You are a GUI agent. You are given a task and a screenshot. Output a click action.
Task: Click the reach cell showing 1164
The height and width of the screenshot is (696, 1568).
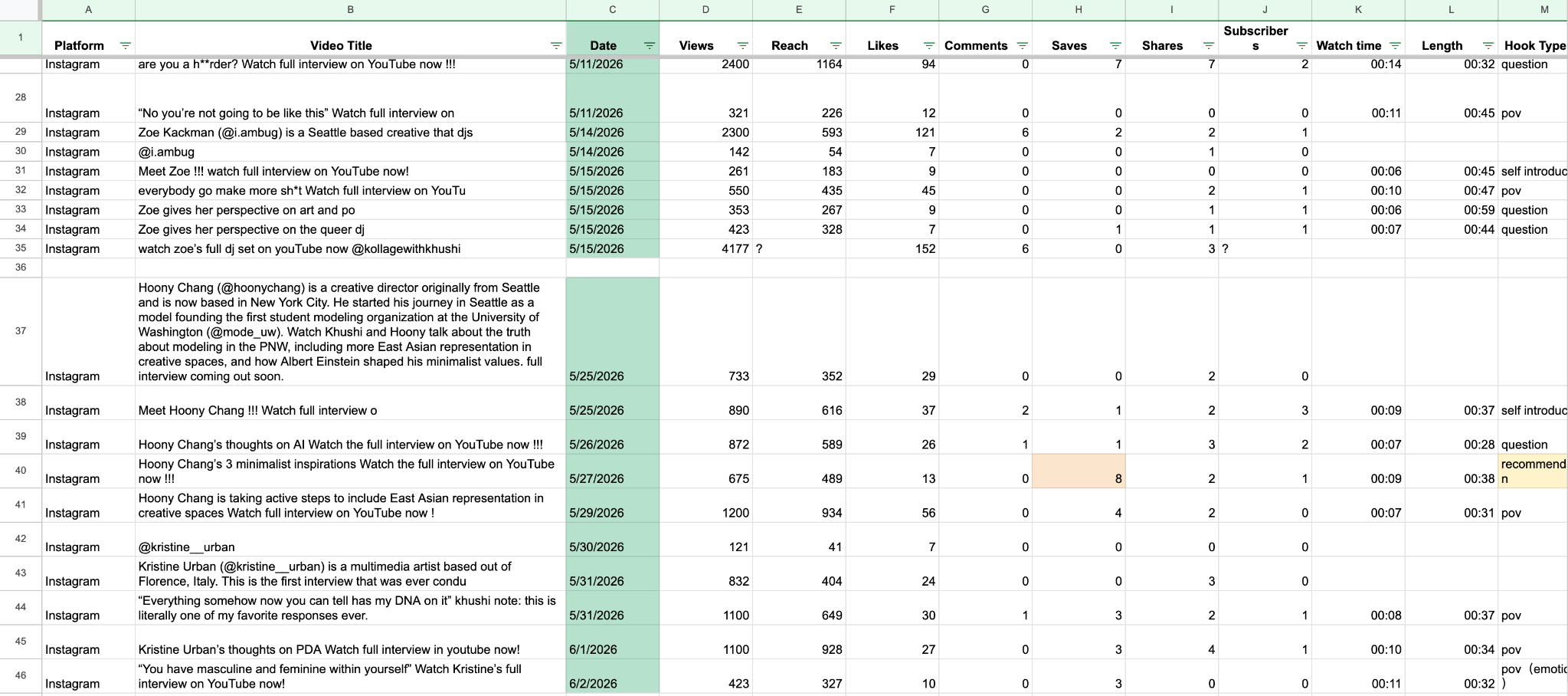799,65
